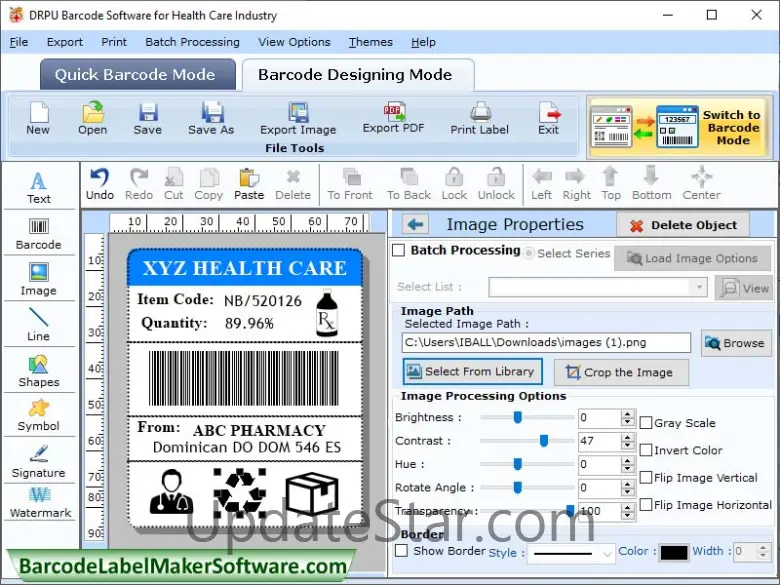Click the Brightness slider handle
Viewport: 780px width, 585px height.
tap(517, 417)
